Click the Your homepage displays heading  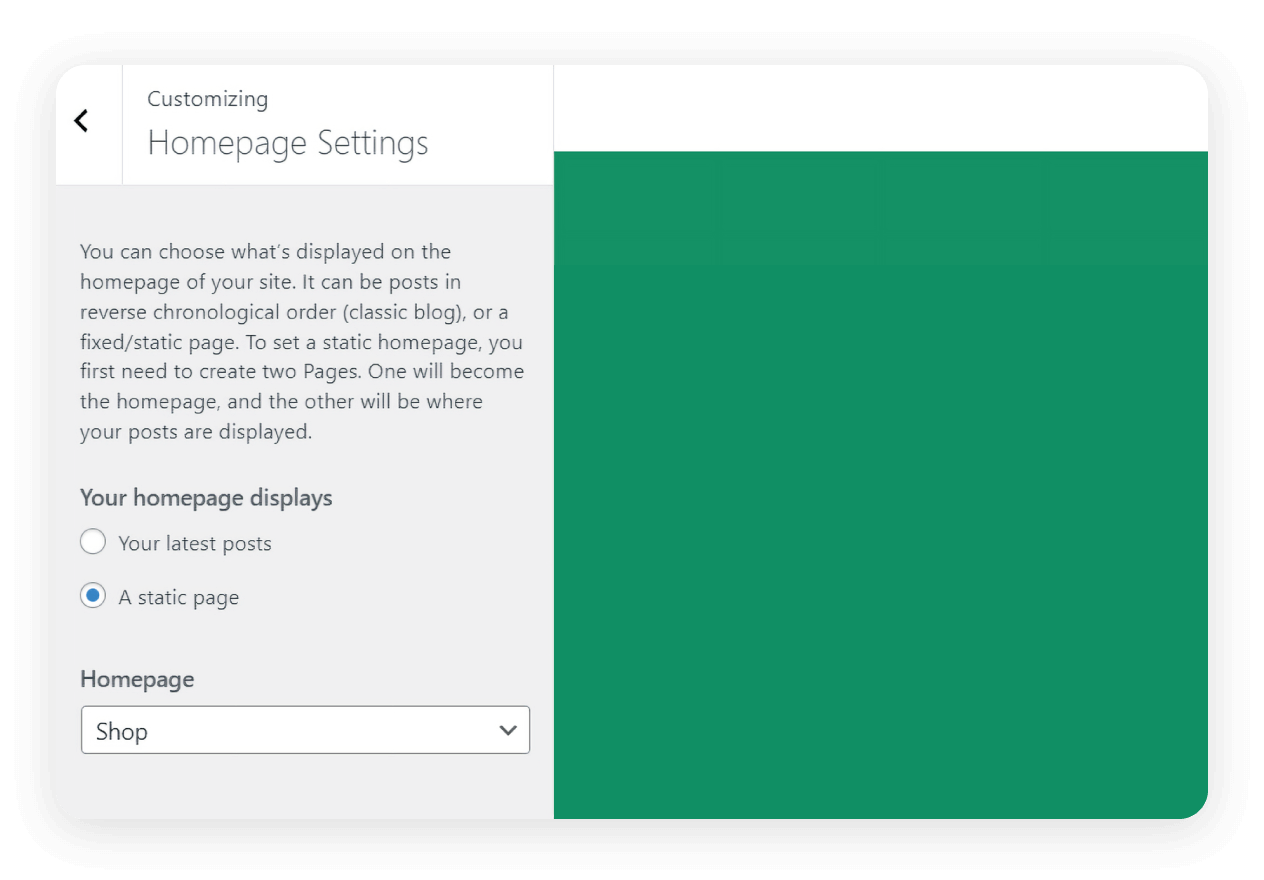pos(206,497)
